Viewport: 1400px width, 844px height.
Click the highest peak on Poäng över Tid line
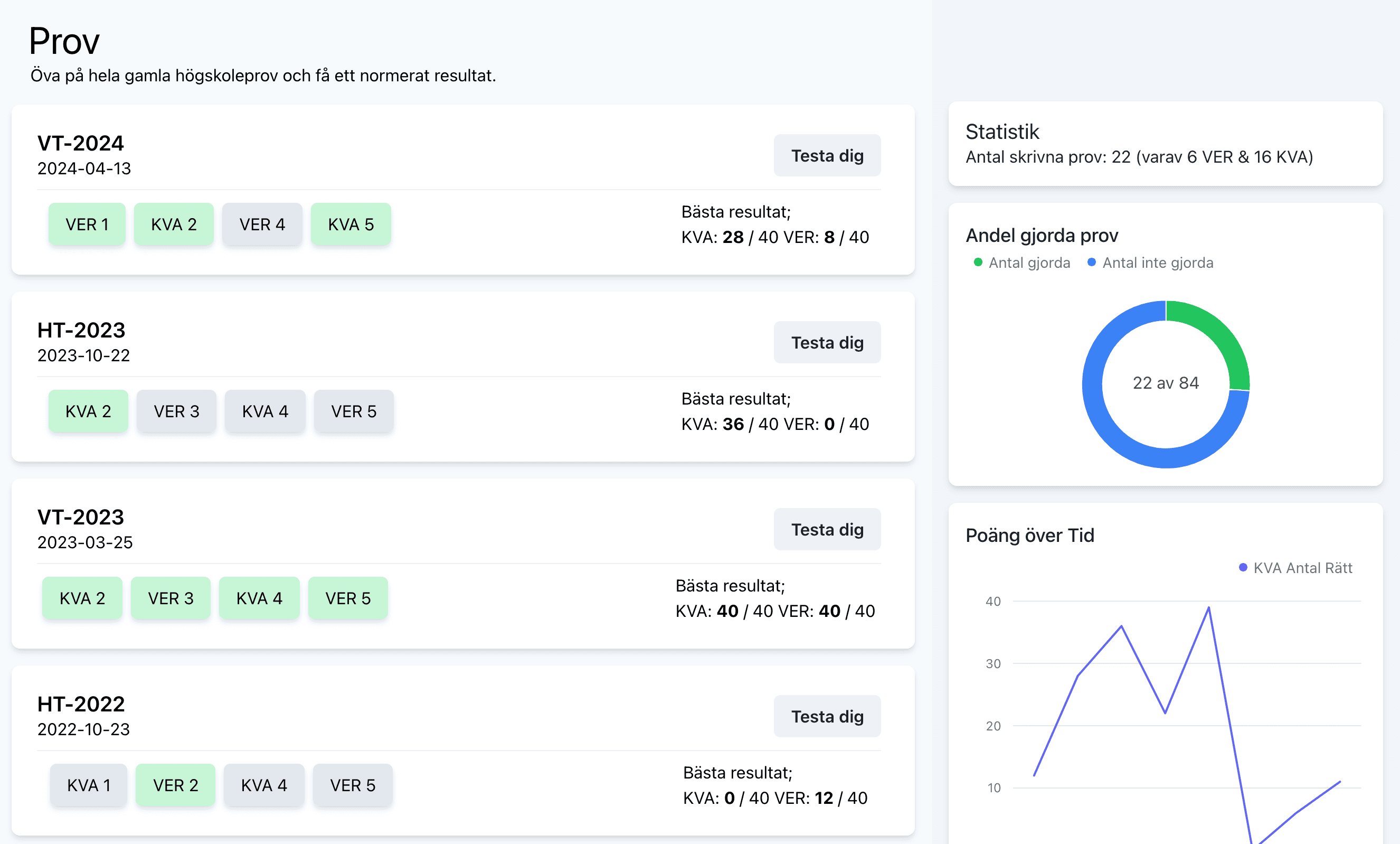point(1208,607)
